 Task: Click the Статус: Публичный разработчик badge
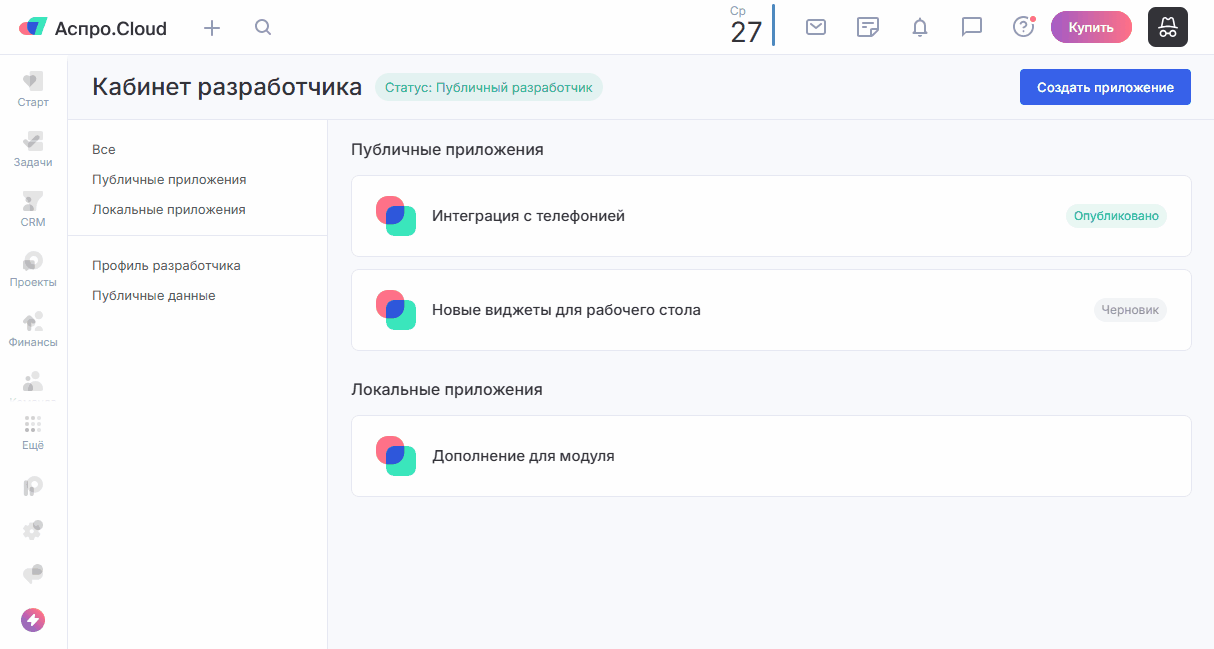click(489, 87)
